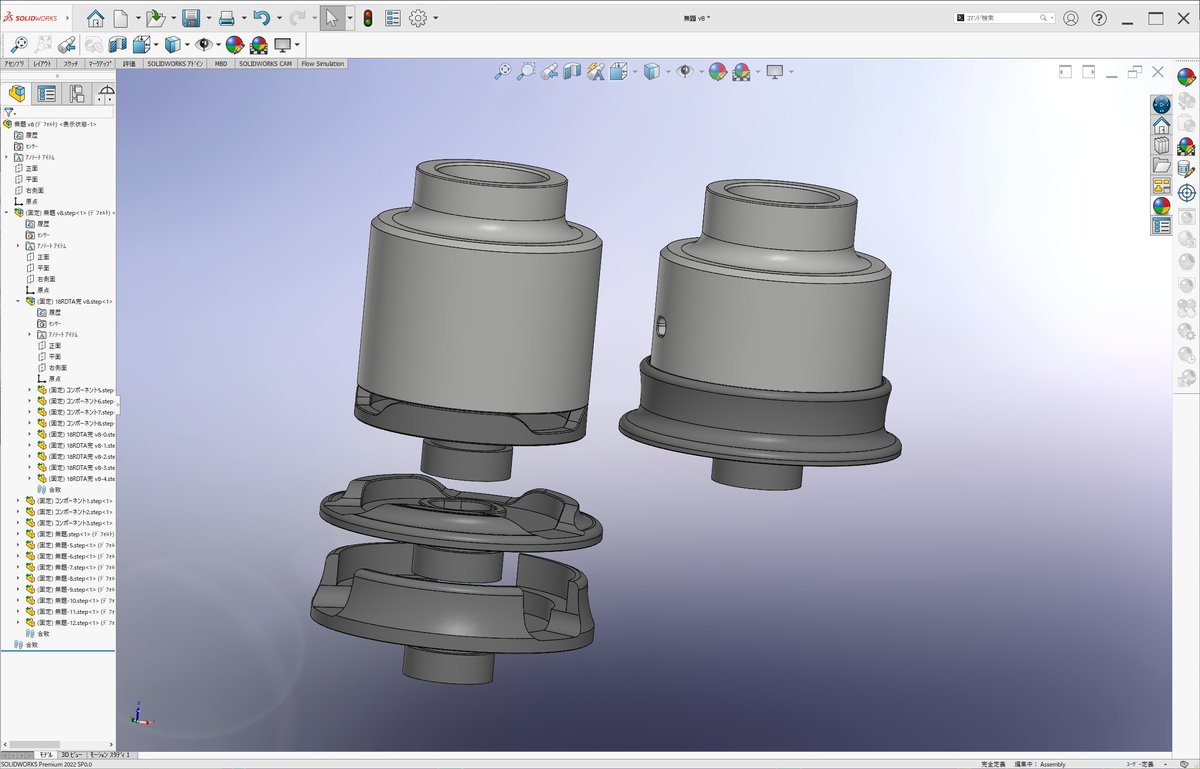The height and width of the screenshot is (769, 1200).
Task: Switch to the SOLIDWORKS CAM tab
Action: 265,64
